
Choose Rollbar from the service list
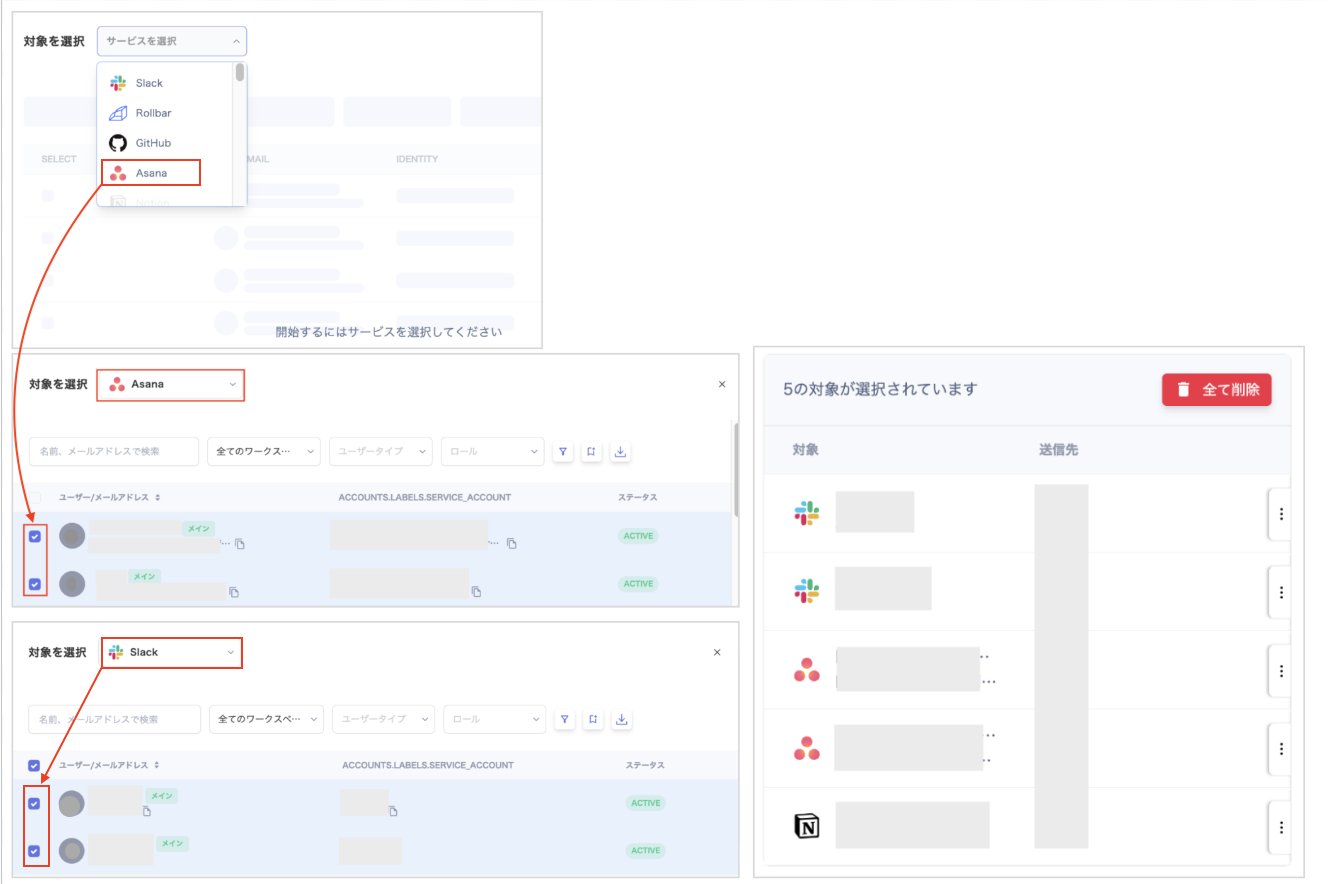click(x=165, y=113)
